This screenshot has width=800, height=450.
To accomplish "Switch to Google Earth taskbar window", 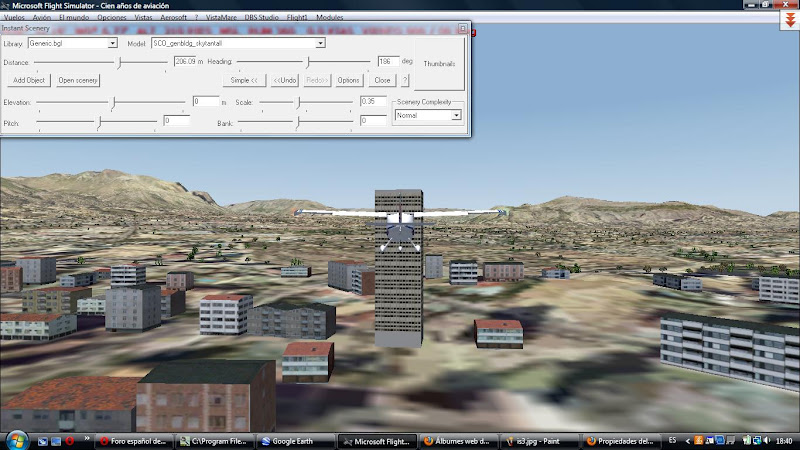I will (295, 441).
